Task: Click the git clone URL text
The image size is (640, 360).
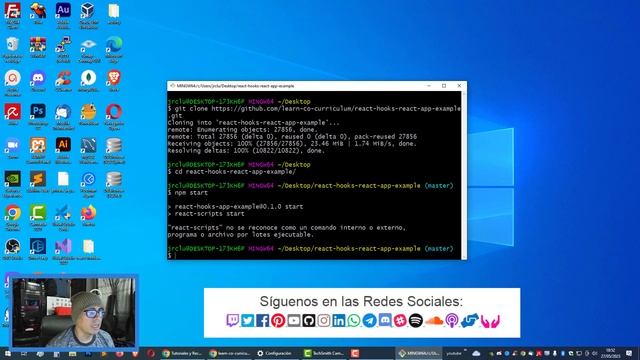Action: (x=336, y=109)
